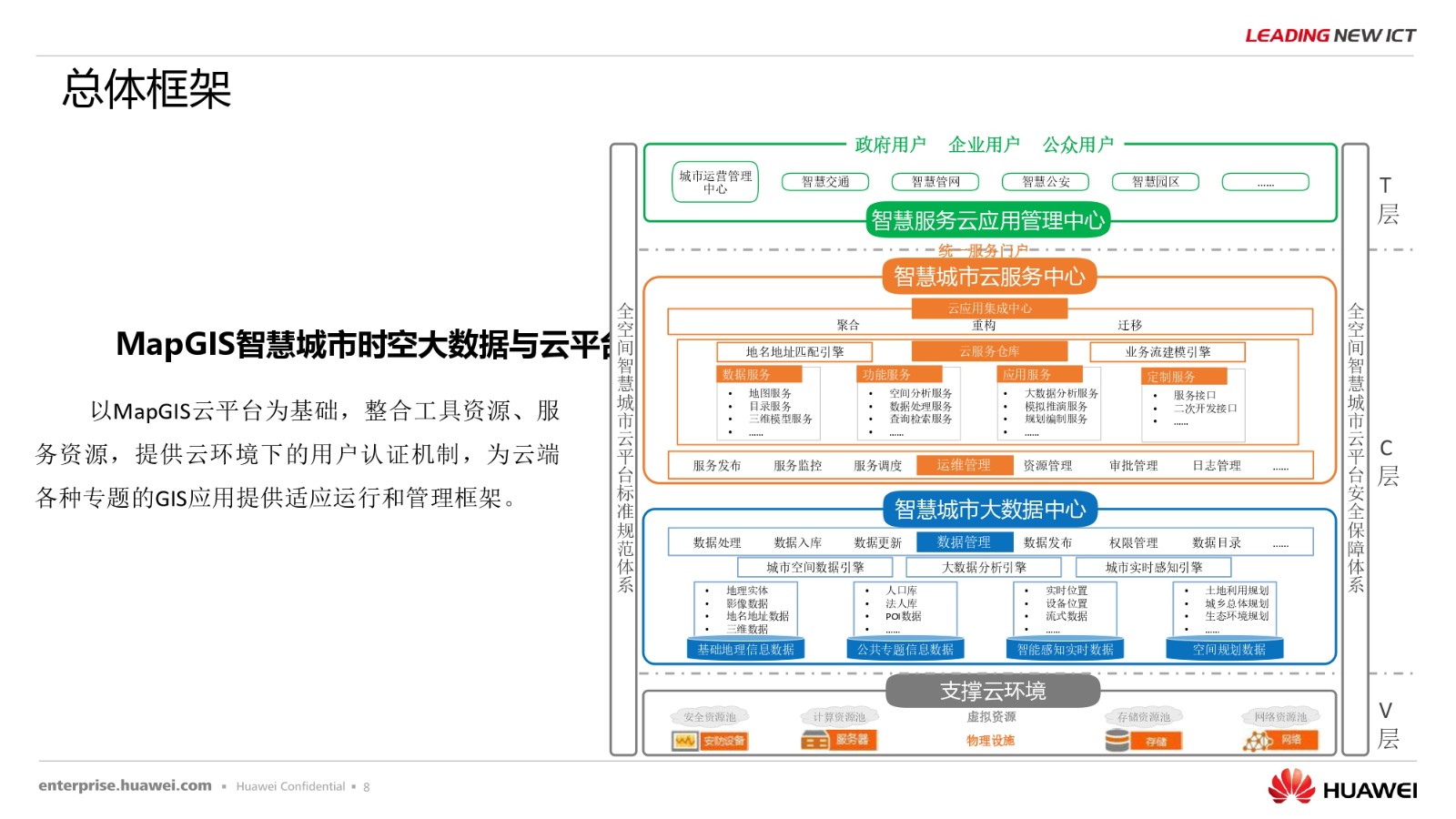Click the enterprise.huawei.com footer link
The height and width of the screenshot is (819, 1456).
pos(125,785)
